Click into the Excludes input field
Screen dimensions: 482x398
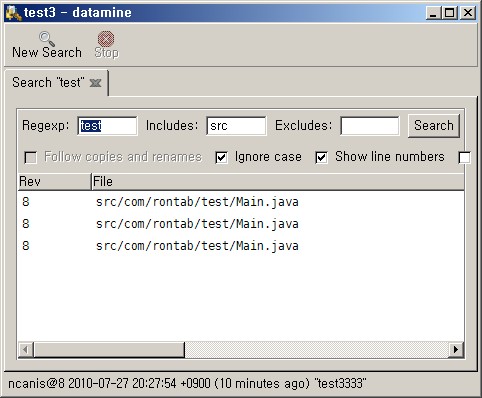[x=370, y=126]
